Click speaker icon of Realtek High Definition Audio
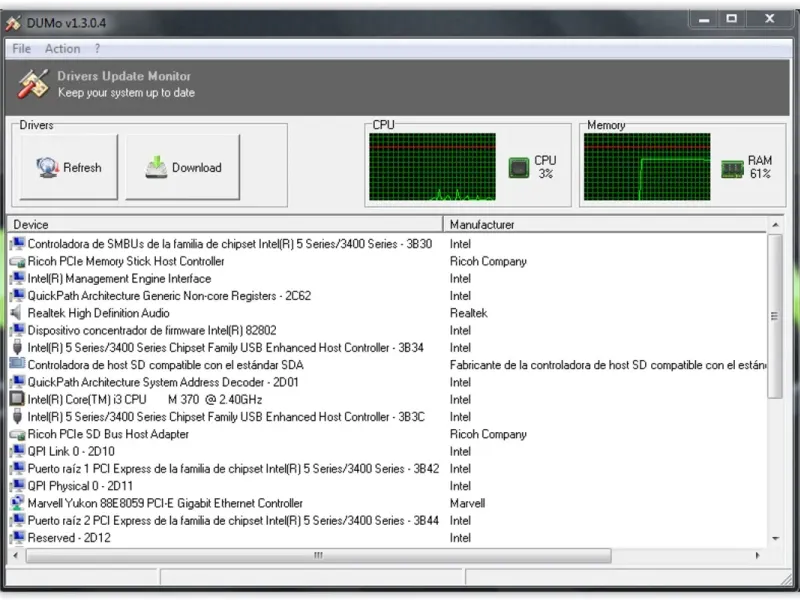The height and width of the screenshot is (600, 800). click(17, 312)
